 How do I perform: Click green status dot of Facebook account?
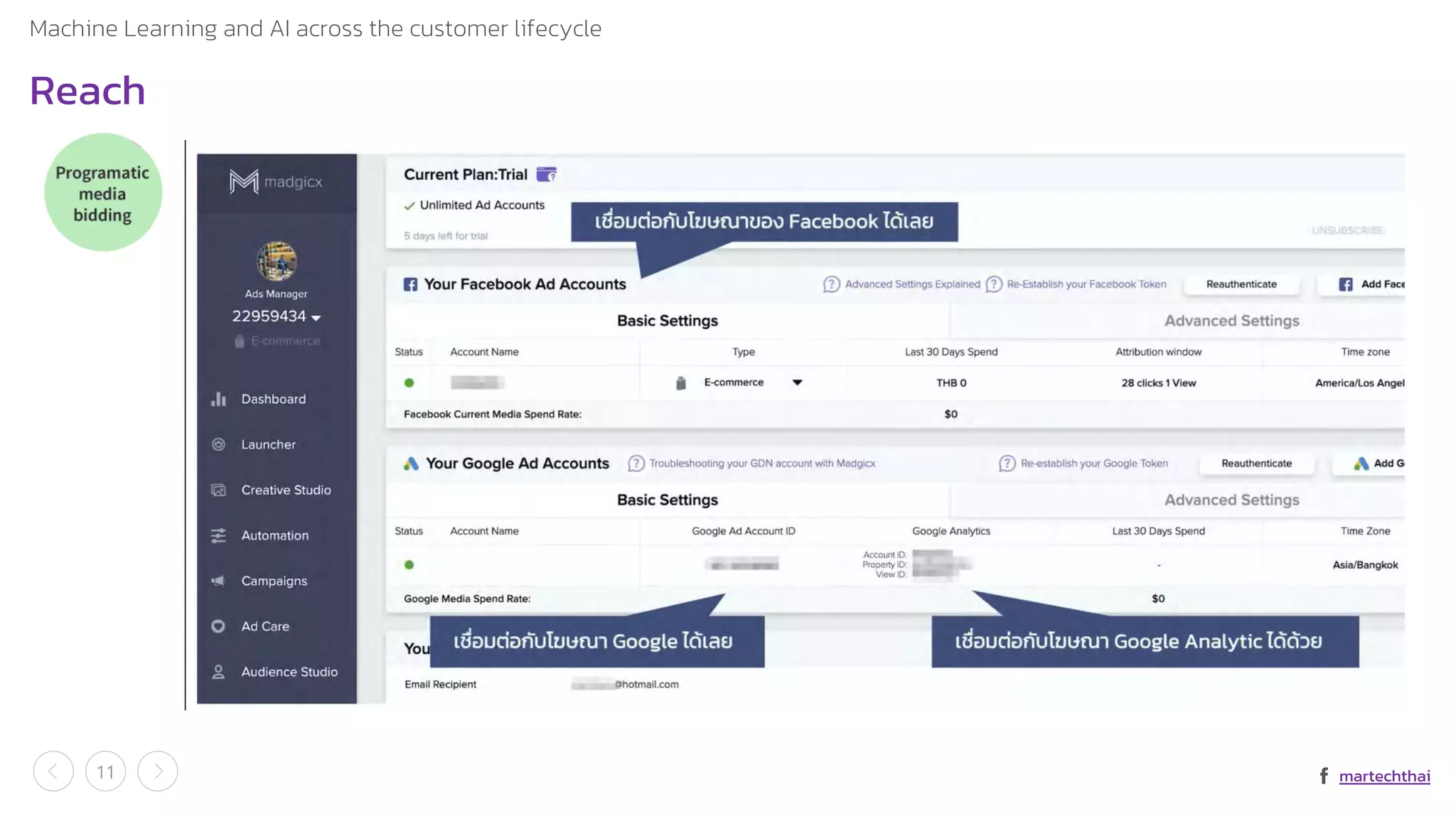click(x=409, y=383)
